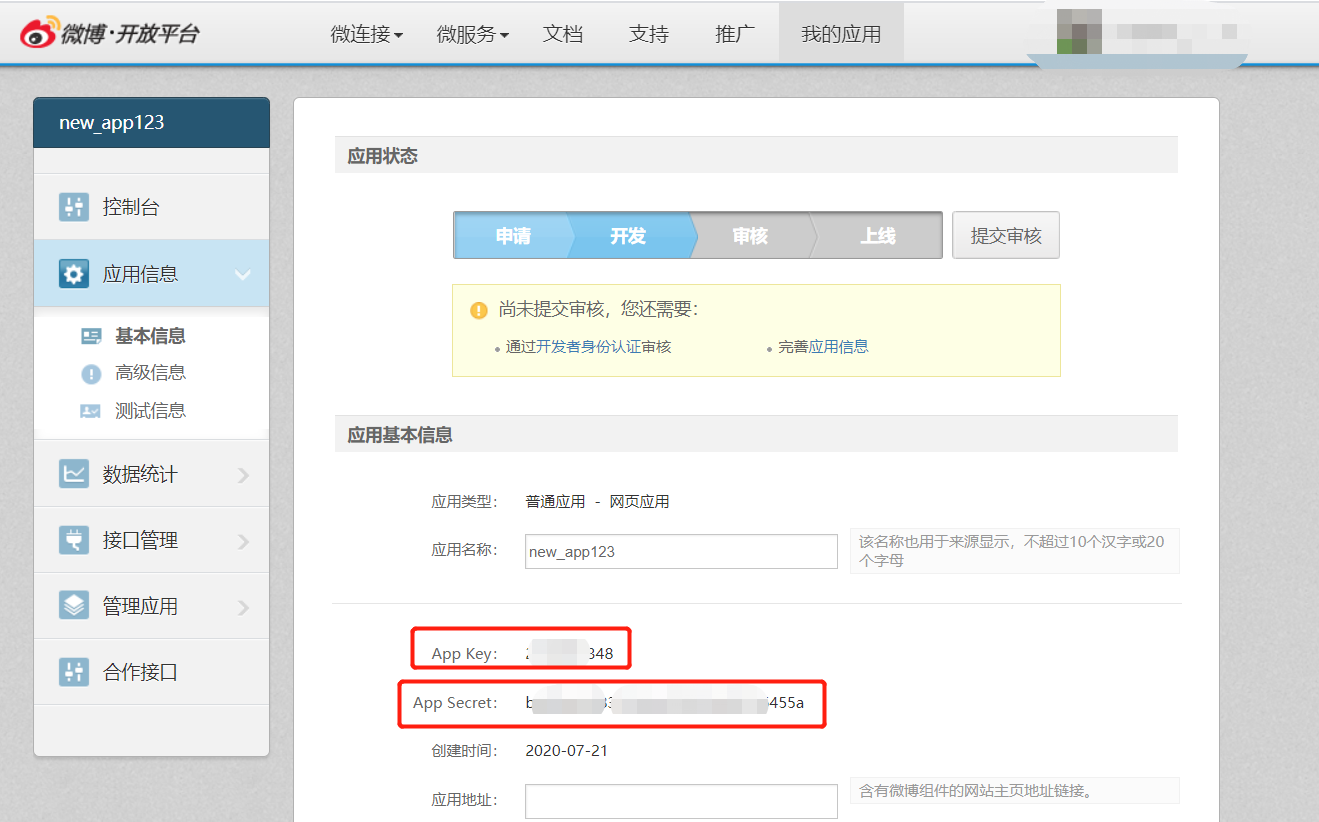Screen dimensions: 1319x822
Task: Click the 申请 status step
Action: pyautogui.click(x=513, y=236)
